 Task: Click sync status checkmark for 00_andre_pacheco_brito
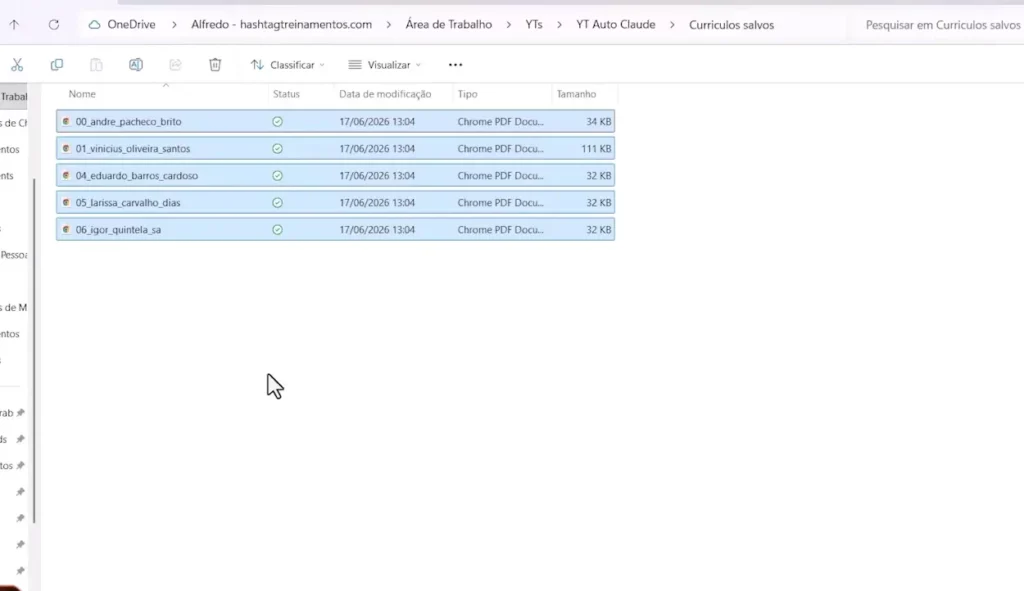click(x=278, y=121)
